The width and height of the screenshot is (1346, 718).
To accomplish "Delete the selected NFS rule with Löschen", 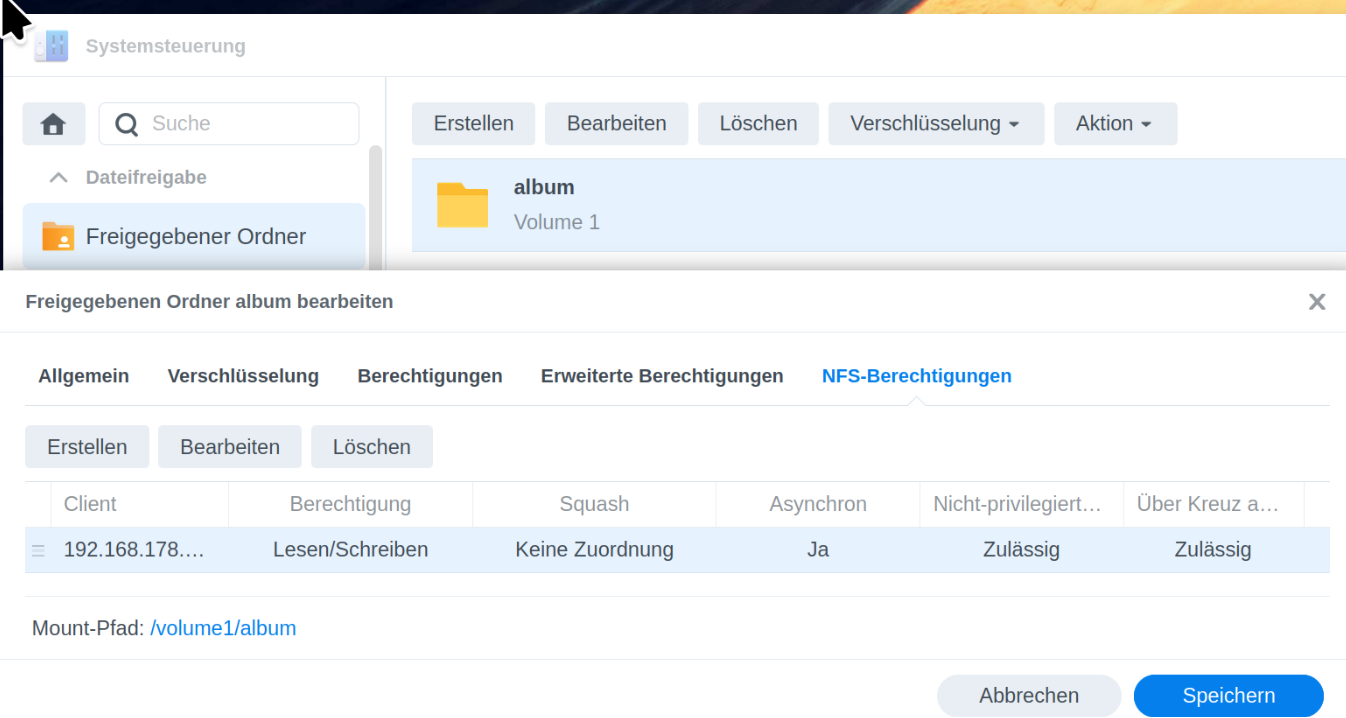I will [372, 447].
